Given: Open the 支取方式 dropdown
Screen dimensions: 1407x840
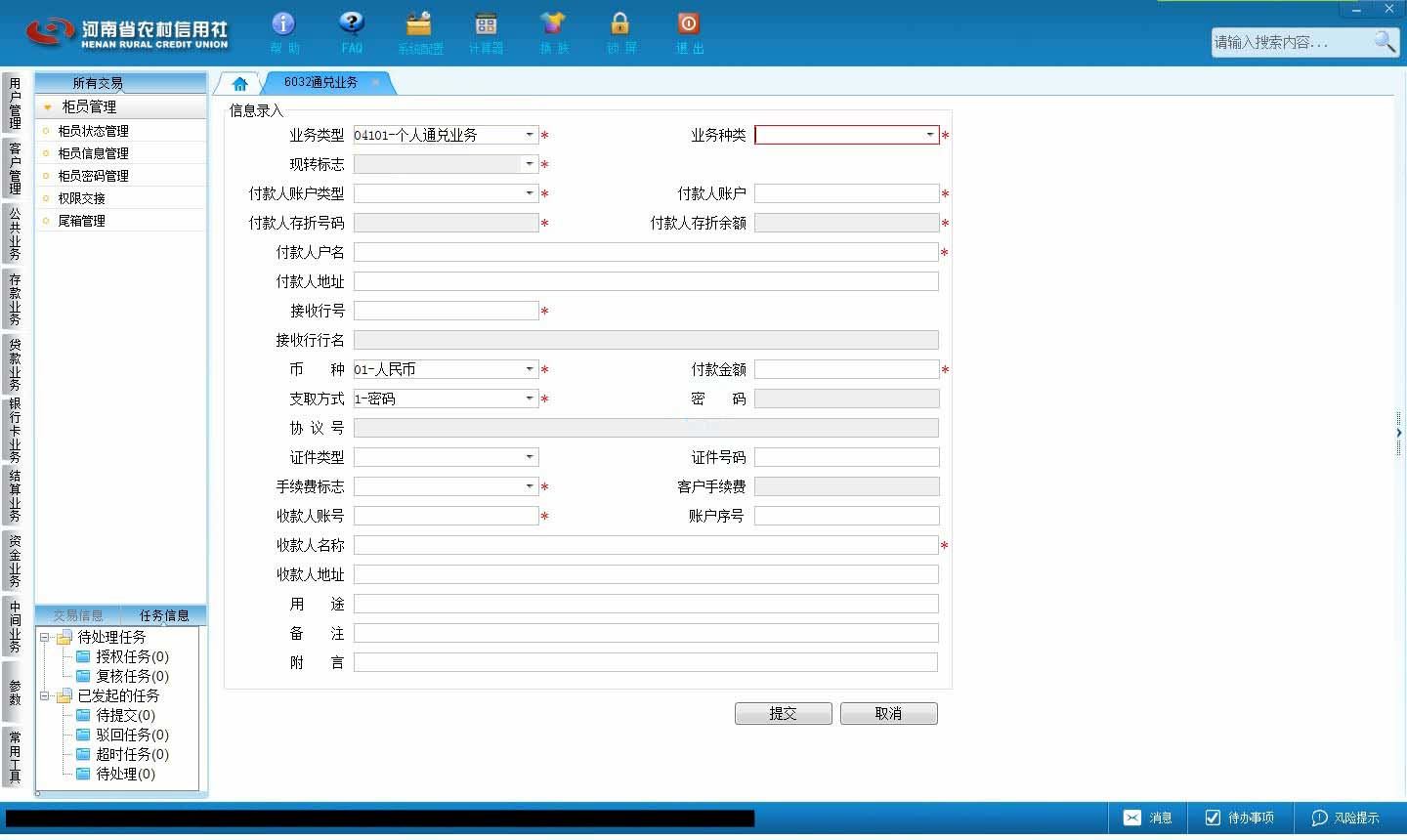Looking at the screenshot, I should tap(530, 399).
